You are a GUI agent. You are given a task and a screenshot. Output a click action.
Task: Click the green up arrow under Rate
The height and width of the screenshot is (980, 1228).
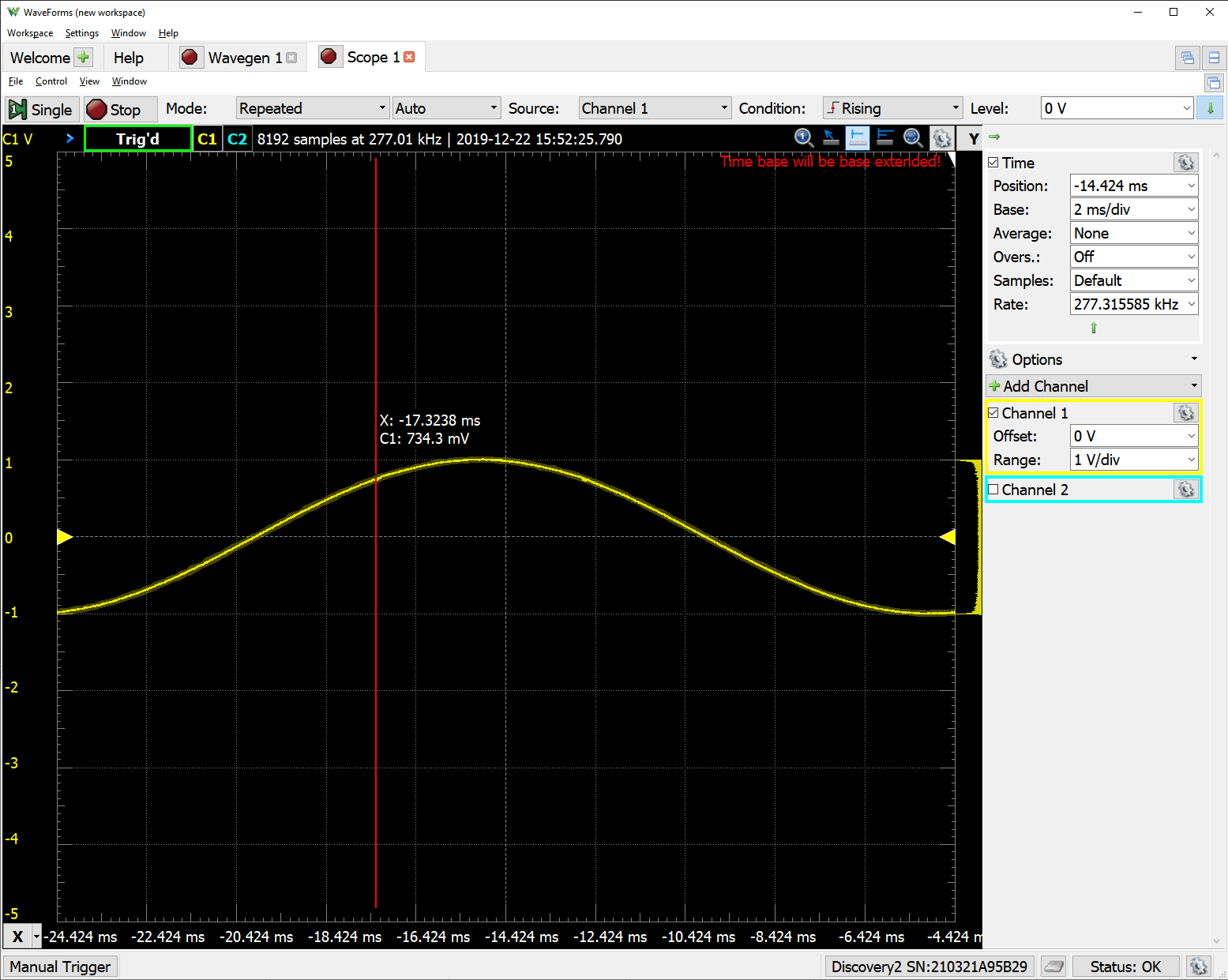click(1094, 328)
